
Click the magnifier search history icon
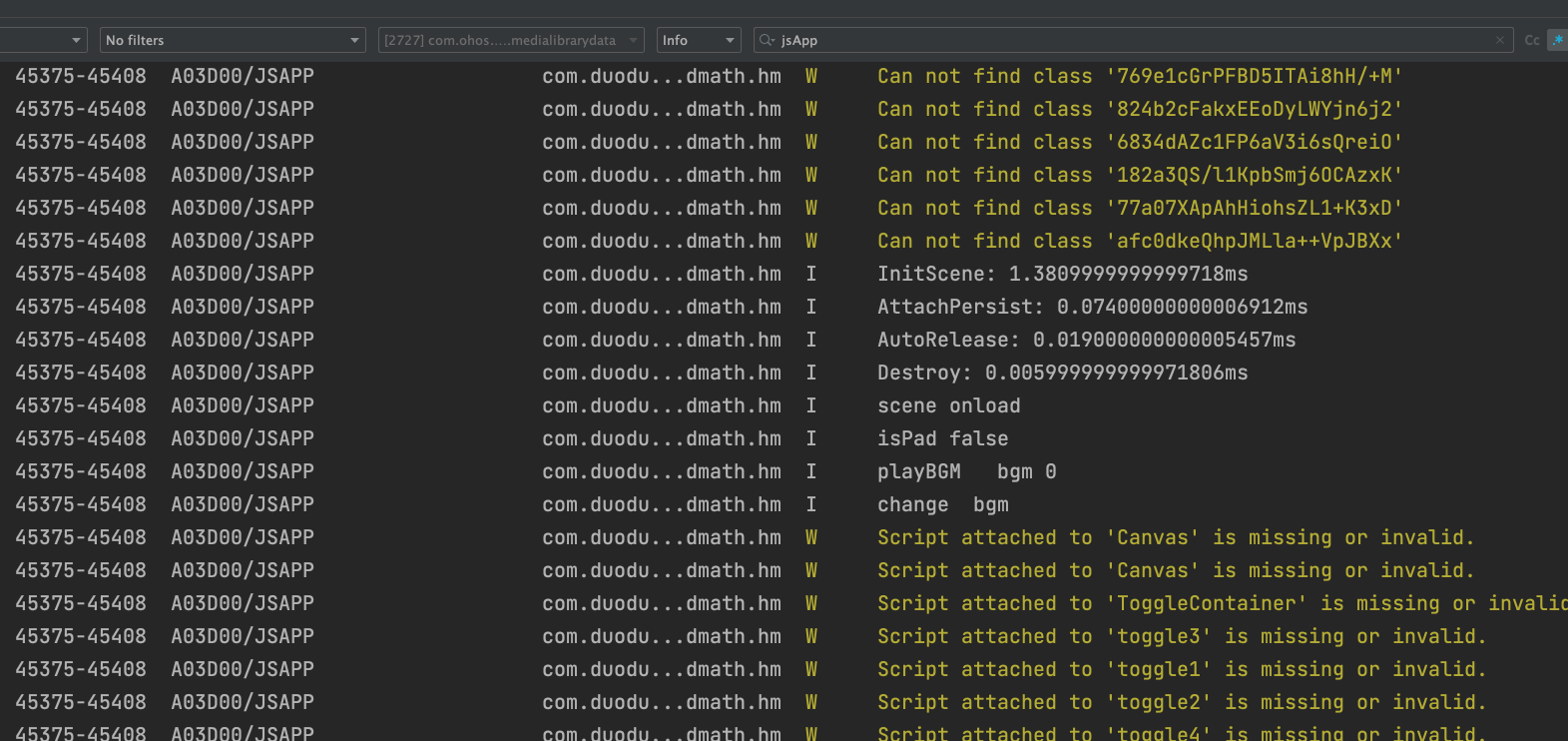point(767,41)
